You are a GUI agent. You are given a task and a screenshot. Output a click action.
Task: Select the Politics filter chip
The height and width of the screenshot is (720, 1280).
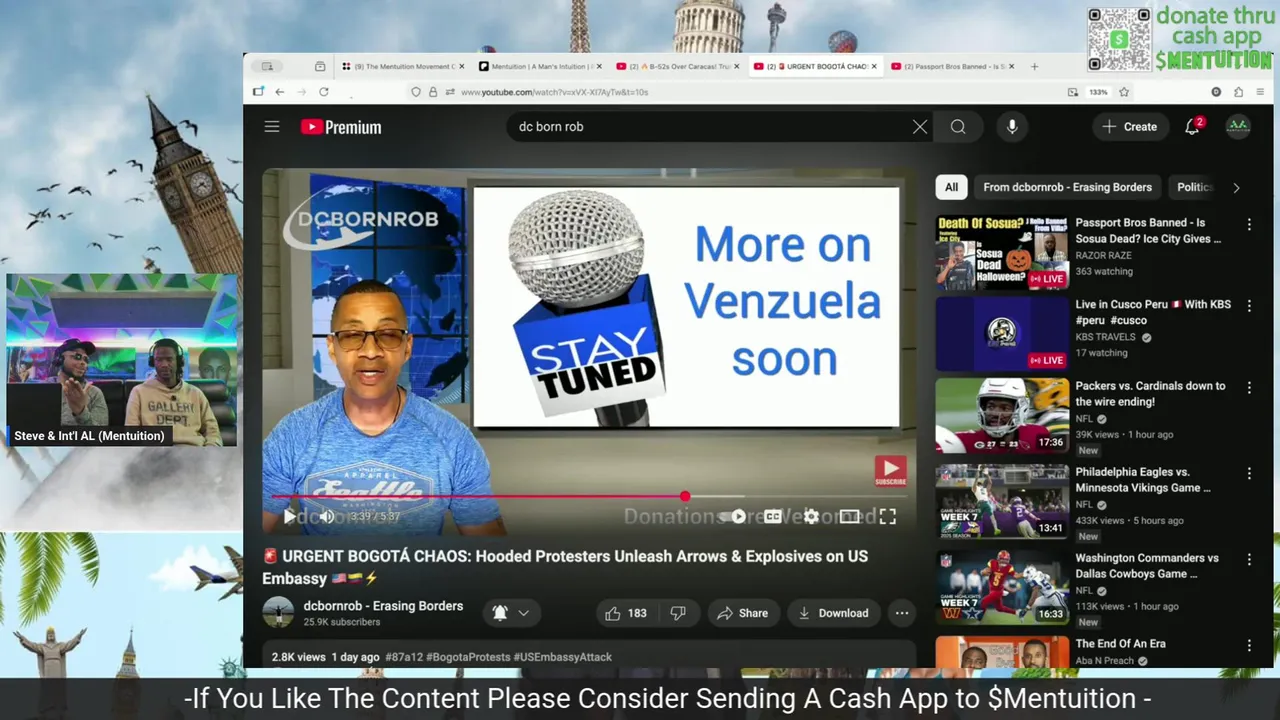pos(1194,187)
